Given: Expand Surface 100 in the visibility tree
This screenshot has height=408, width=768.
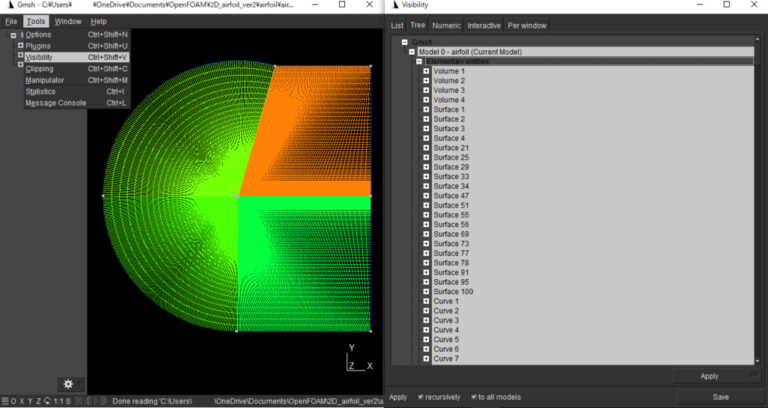Looking at the screenshot, I should coord(426,291).
